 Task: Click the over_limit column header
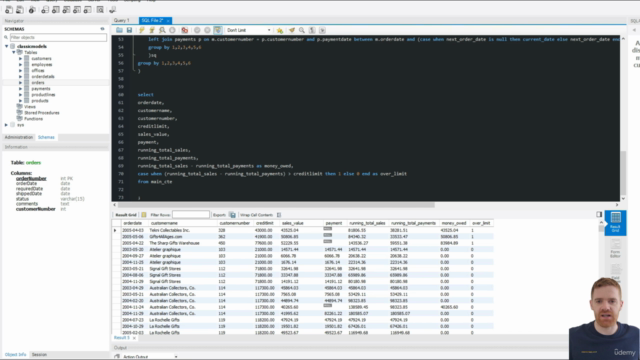[481, 223]
